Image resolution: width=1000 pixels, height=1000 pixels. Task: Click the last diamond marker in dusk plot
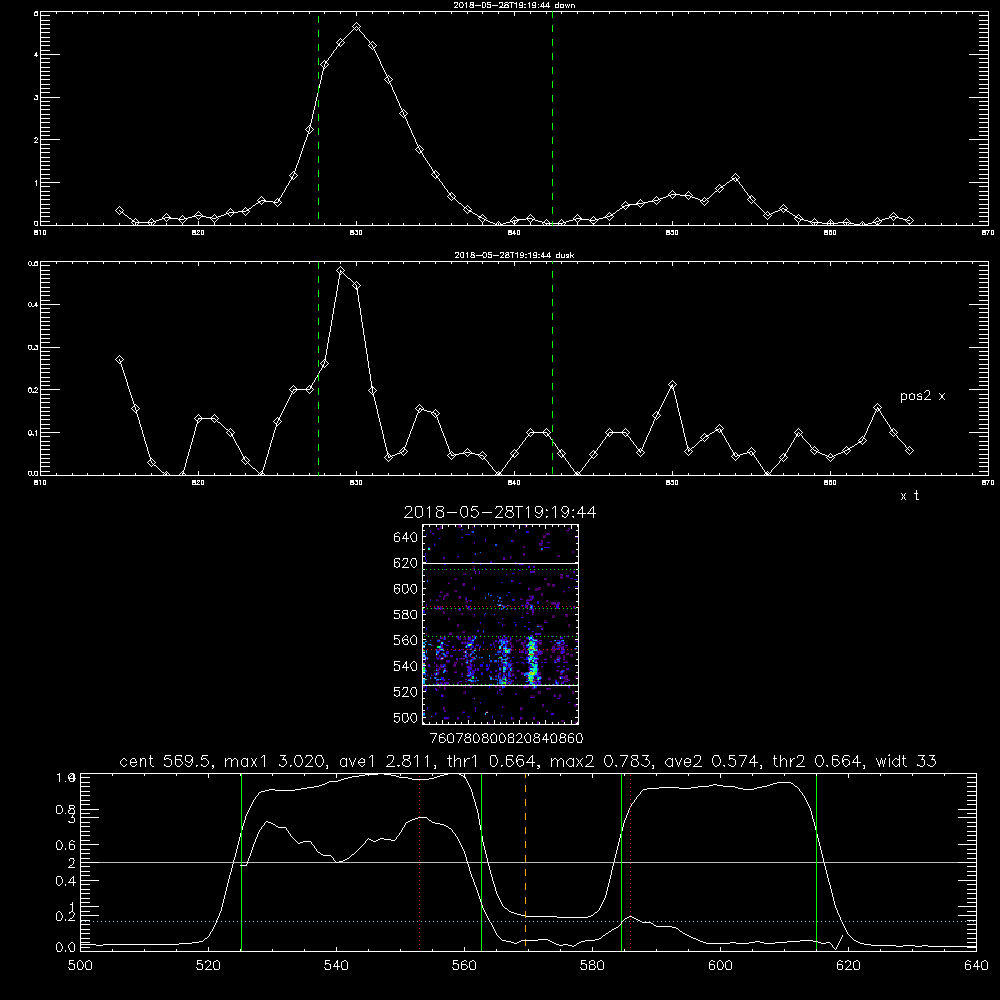point(909,450)
